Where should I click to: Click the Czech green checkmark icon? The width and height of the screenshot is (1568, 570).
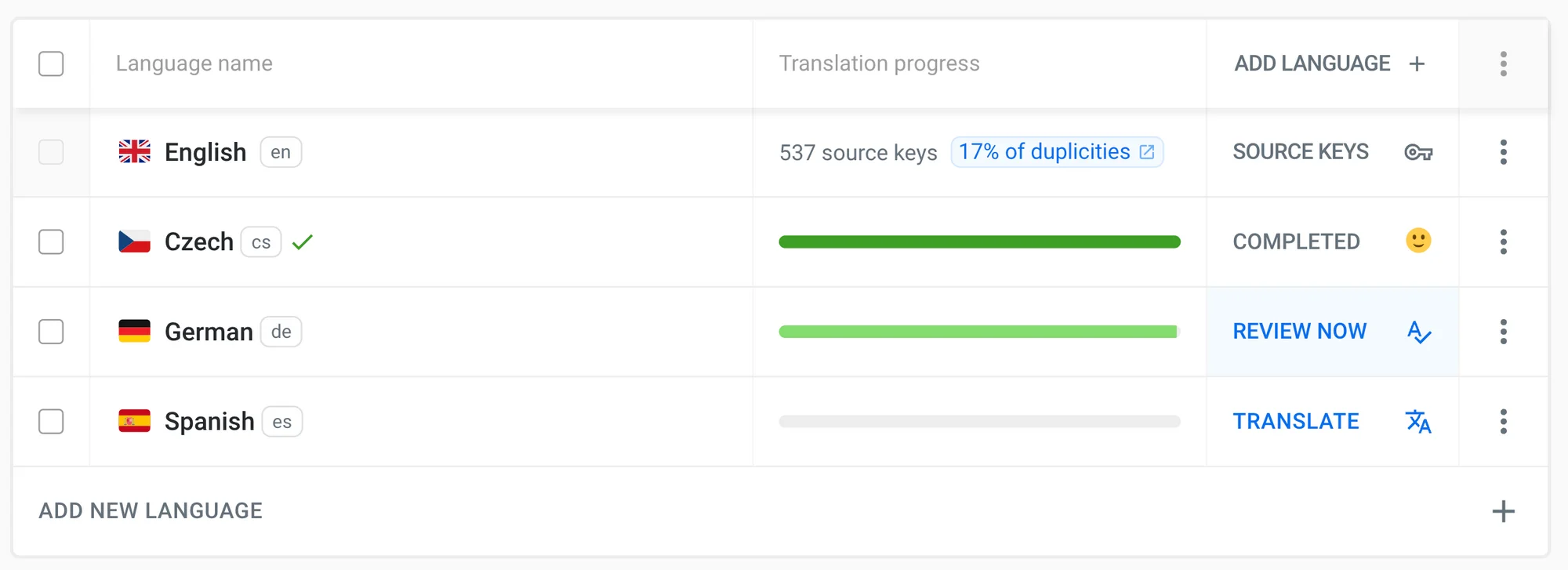click(302, 242)
